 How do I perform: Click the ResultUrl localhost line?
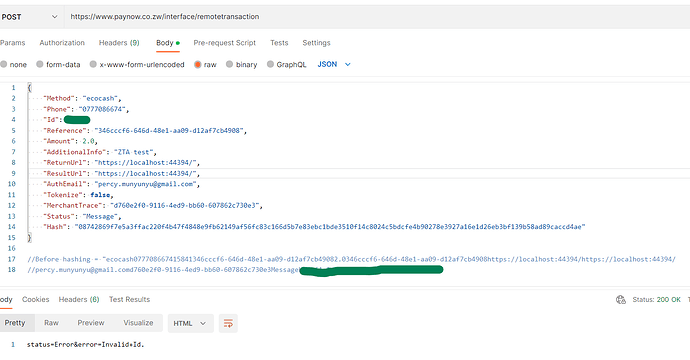(x=121, y=173)
